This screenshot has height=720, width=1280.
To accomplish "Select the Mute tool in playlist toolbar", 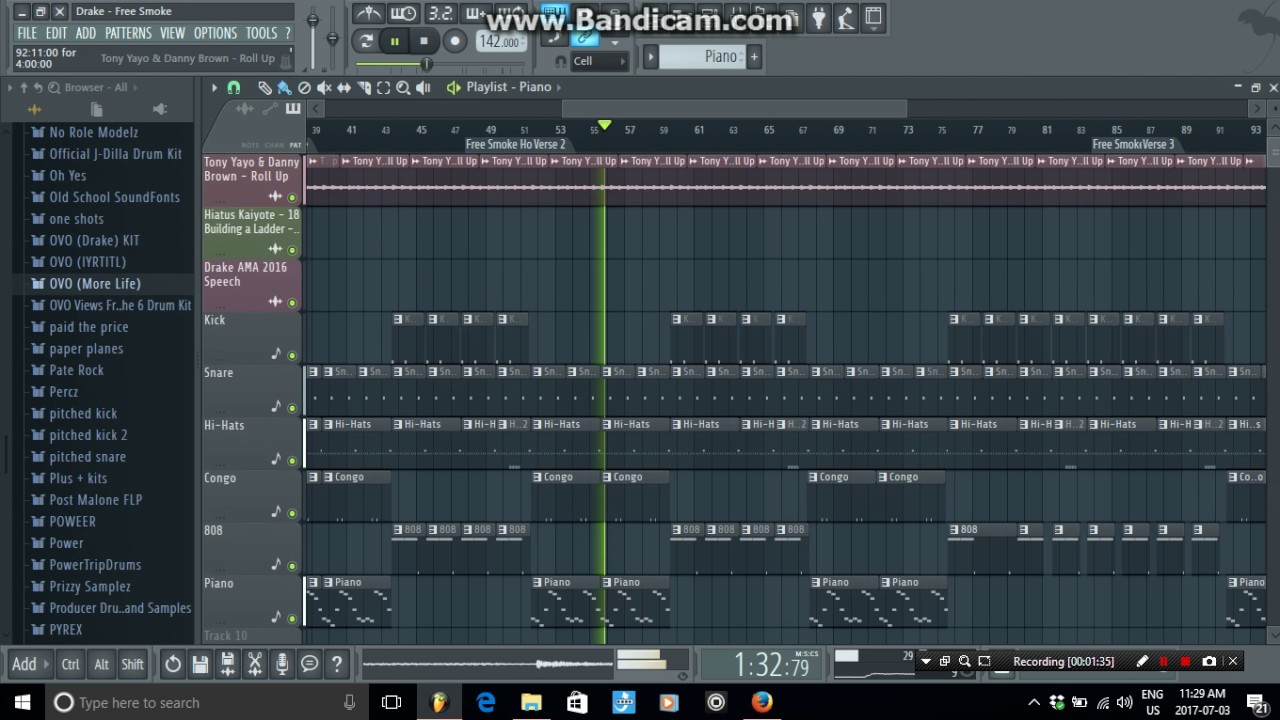I will [324, 88].
